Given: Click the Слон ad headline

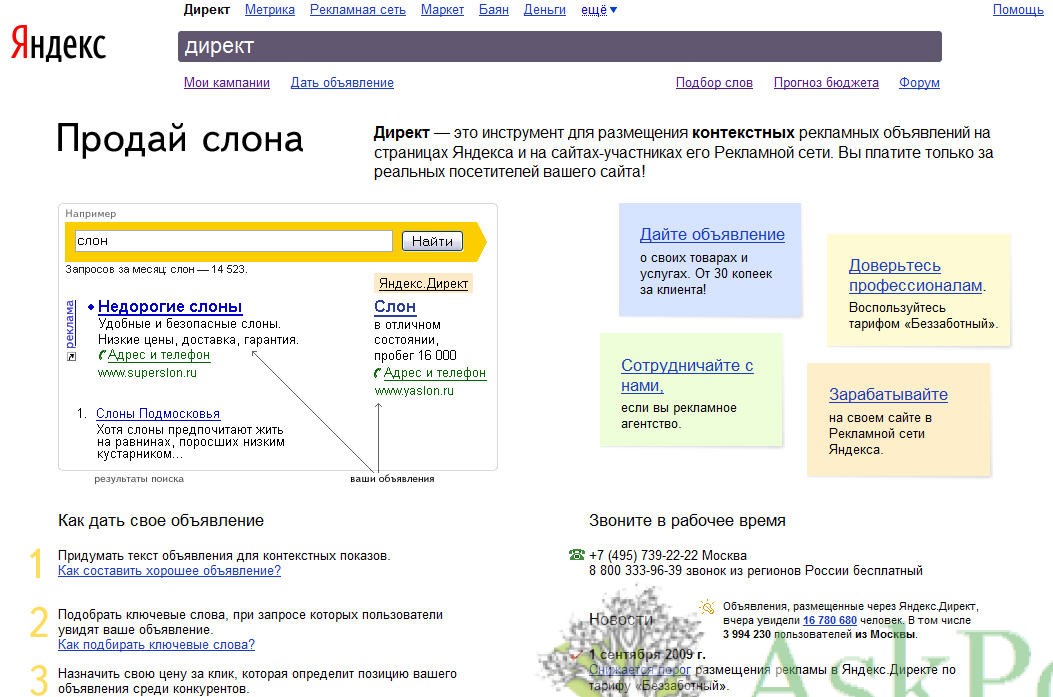Looking at the screenshot, I should point(395,307).
